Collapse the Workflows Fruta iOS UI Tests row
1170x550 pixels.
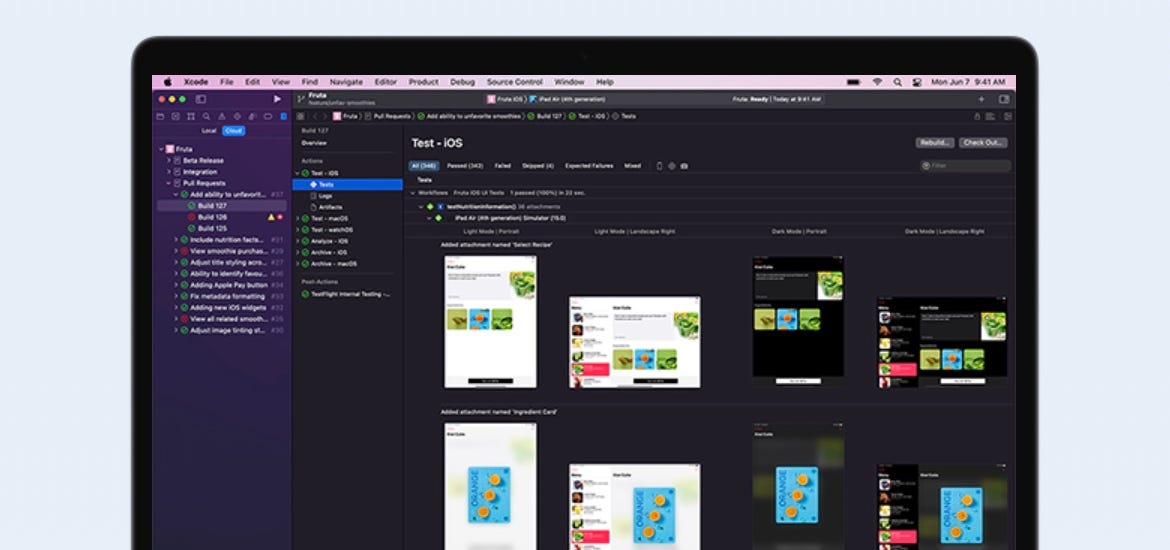point(413,193)
